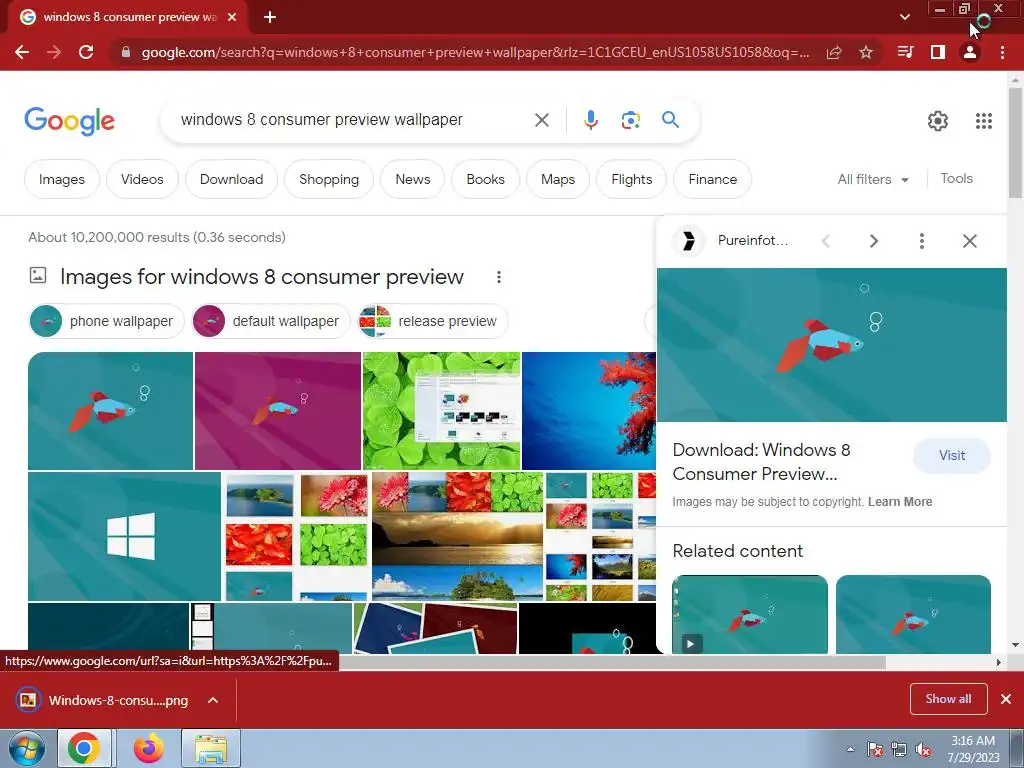Open a new browser tab
This screenshot has width=1024, height=768.
pos(270,17)
